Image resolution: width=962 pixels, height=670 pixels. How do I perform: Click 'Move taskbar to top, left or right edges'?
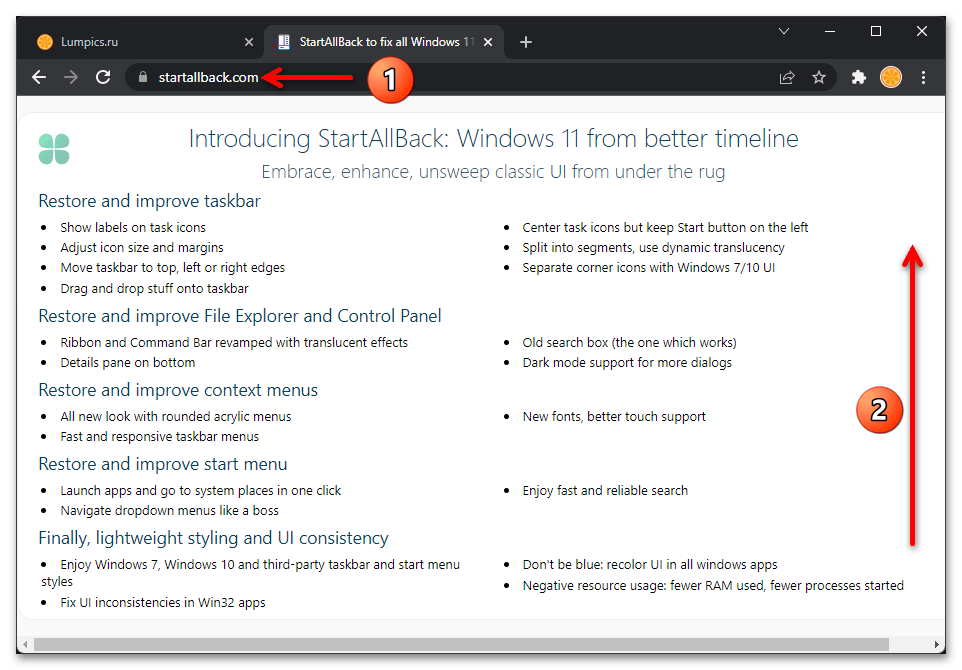click(172, 268)
